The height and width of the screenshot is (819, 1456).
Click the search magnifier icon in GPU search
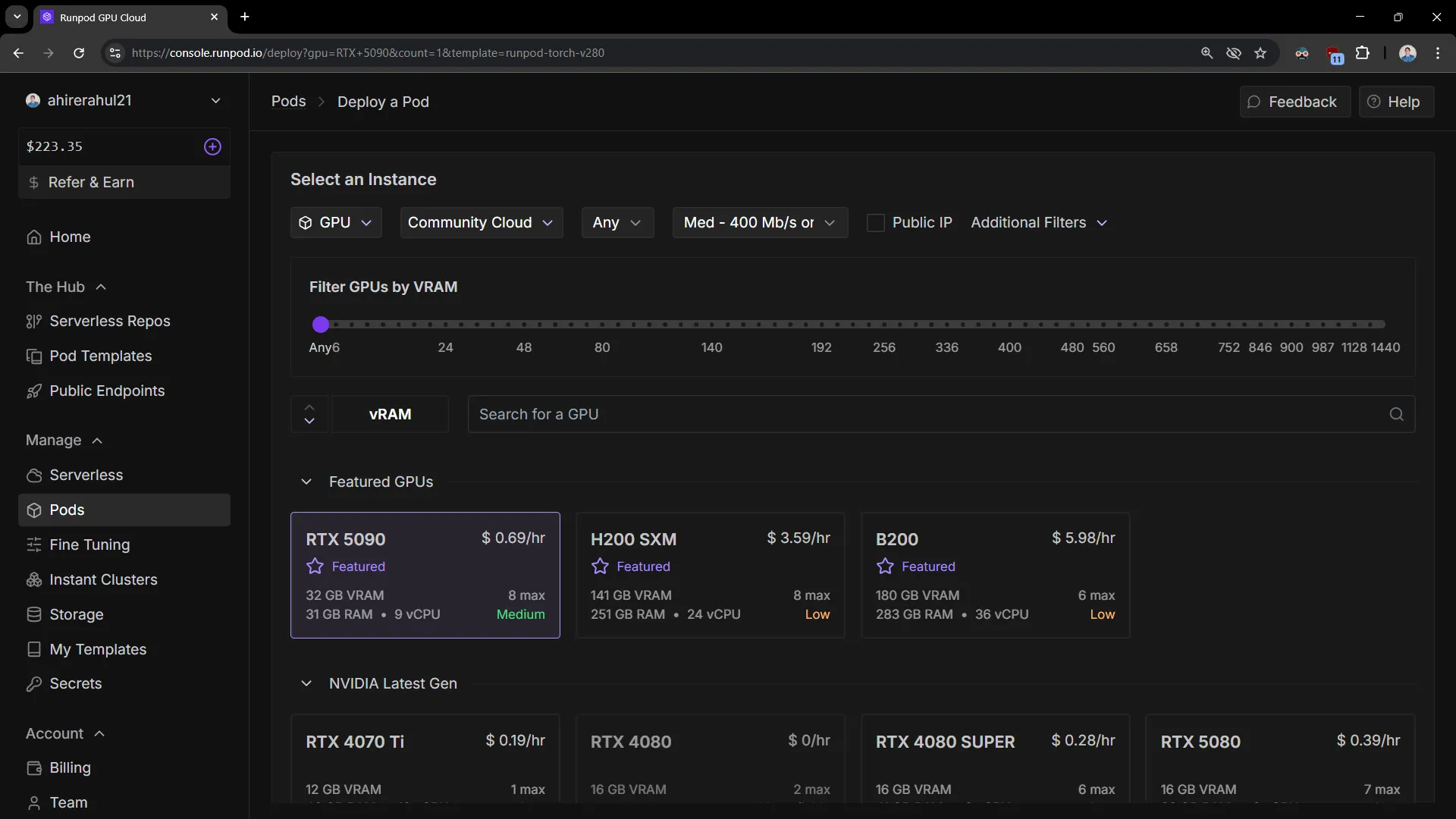click(1396, 414)
